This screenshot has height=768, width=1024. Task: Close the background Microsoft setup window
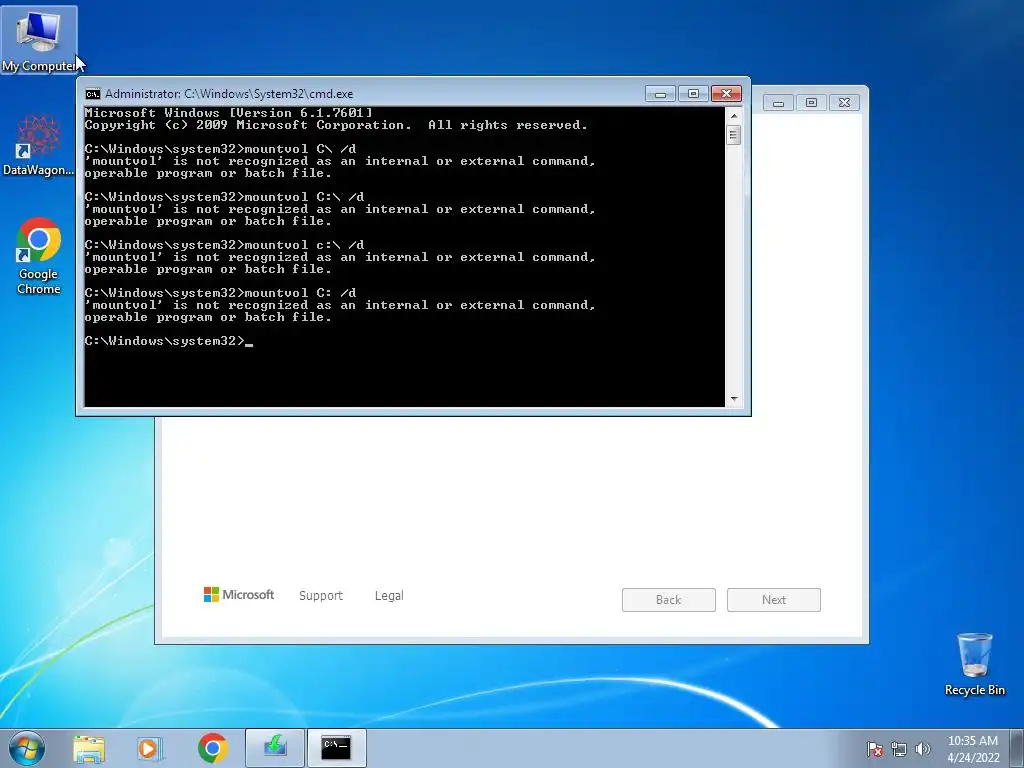[844, 103]
